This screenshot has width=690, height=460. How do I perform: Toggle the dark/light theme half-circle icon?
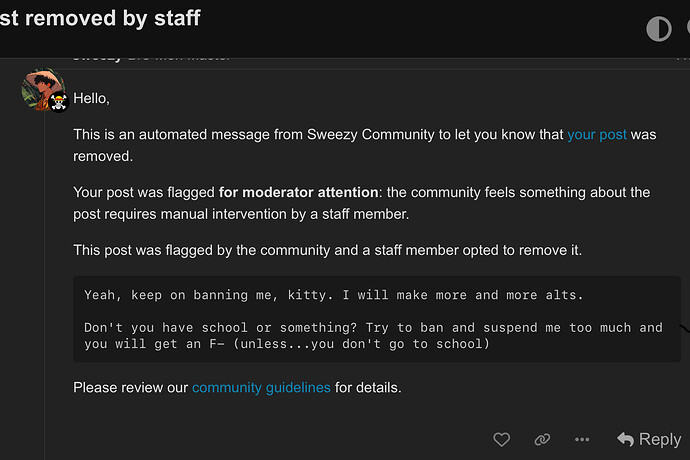point(658,29)
